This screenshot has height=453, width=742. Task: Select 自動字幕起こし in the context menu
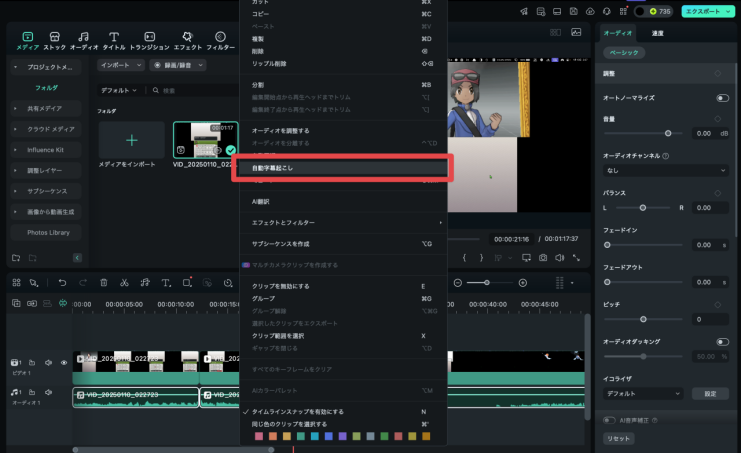coord(343,168)
